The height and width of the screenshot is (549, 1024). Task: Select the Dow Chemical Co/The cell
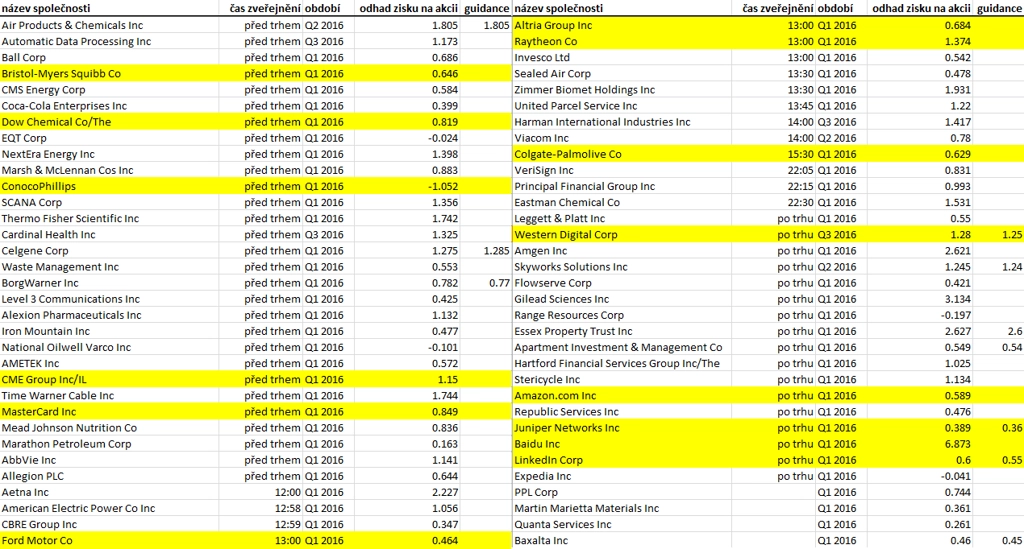[110, 121]
